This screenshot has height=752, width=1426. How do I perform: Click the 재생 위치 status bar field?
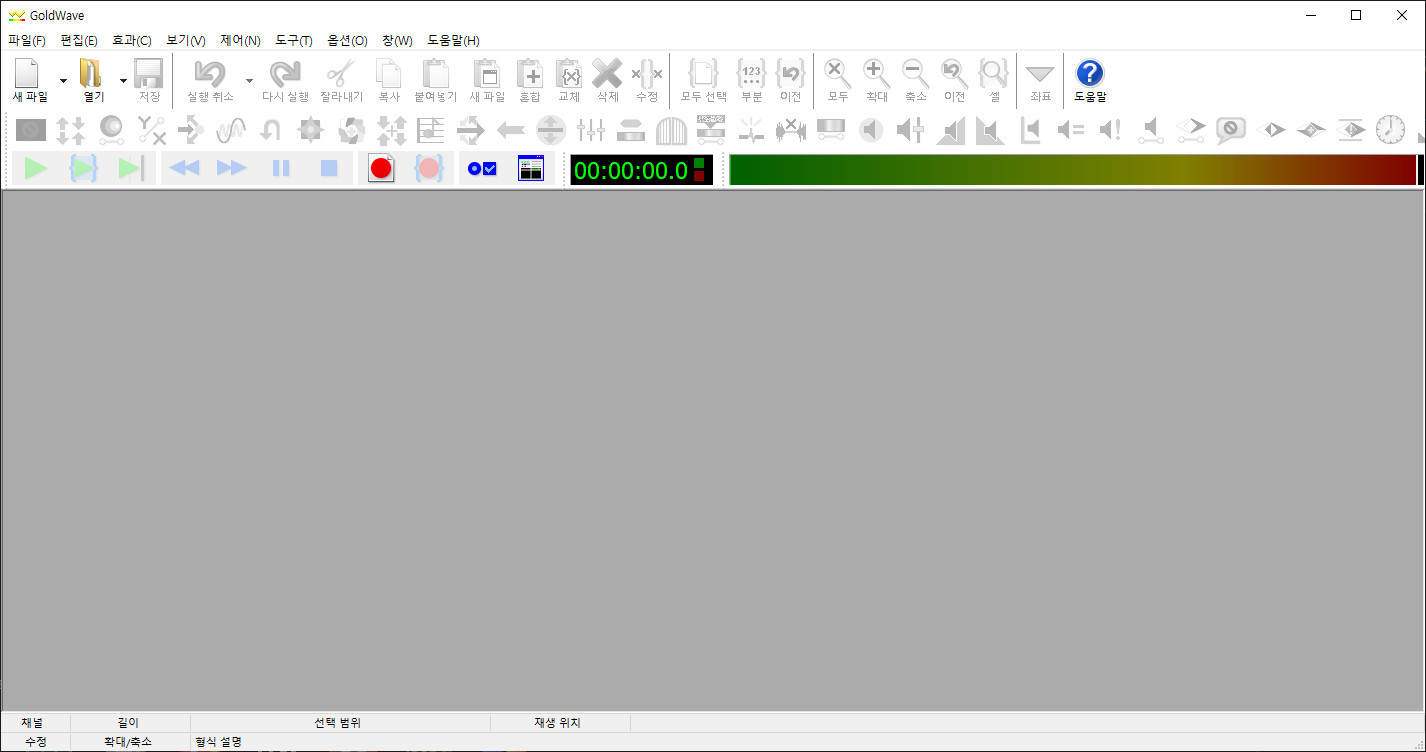click(x=560, y=722)
